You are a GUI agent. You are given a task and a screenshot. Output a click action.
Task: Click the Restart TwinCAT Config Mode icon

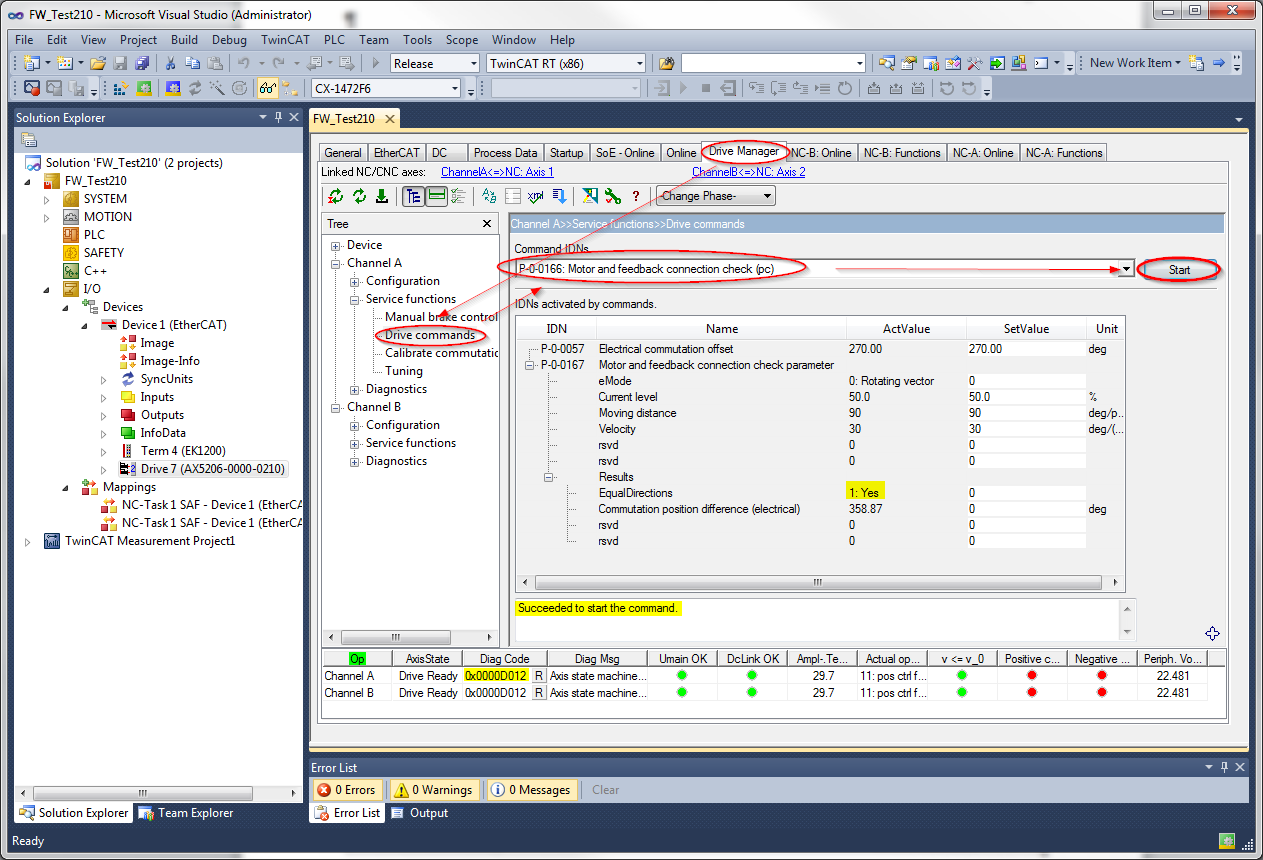173,88
